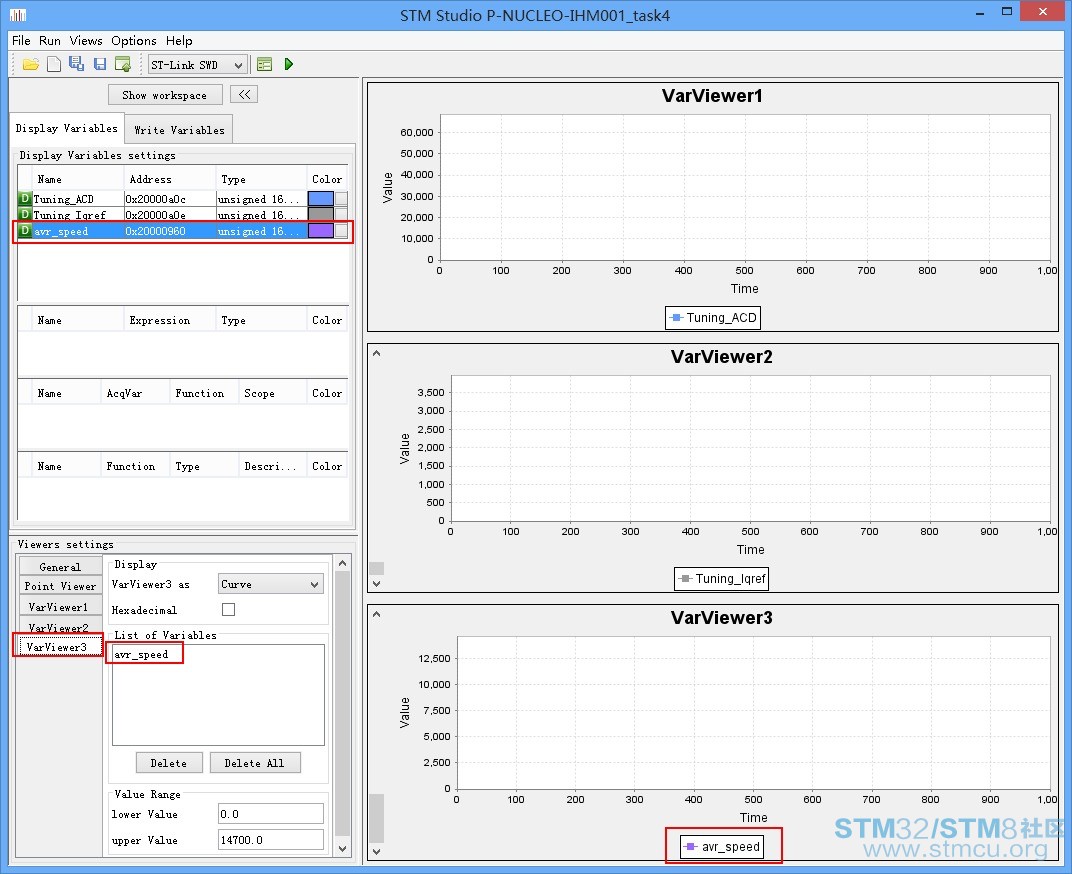Select the General viewers settings tab

click(60, 567)
